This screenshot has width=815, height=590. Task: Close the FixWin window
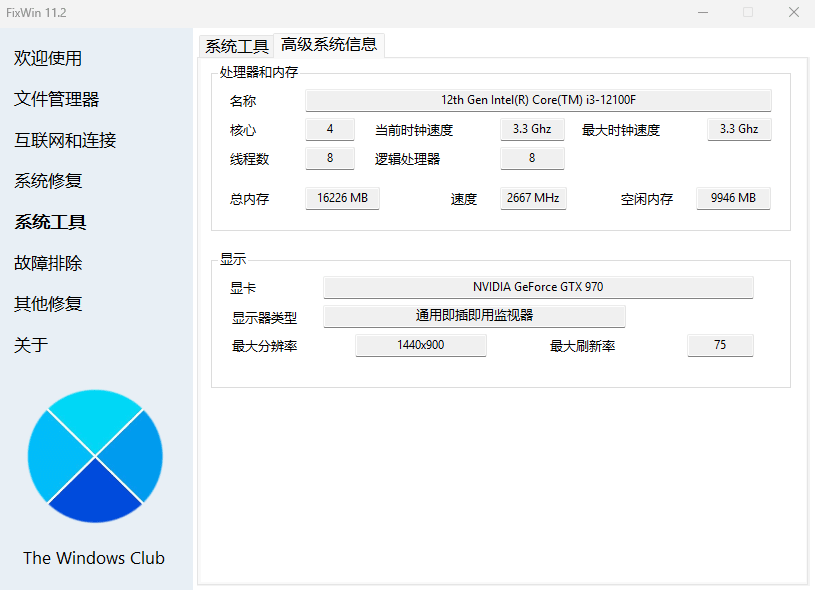793,12
